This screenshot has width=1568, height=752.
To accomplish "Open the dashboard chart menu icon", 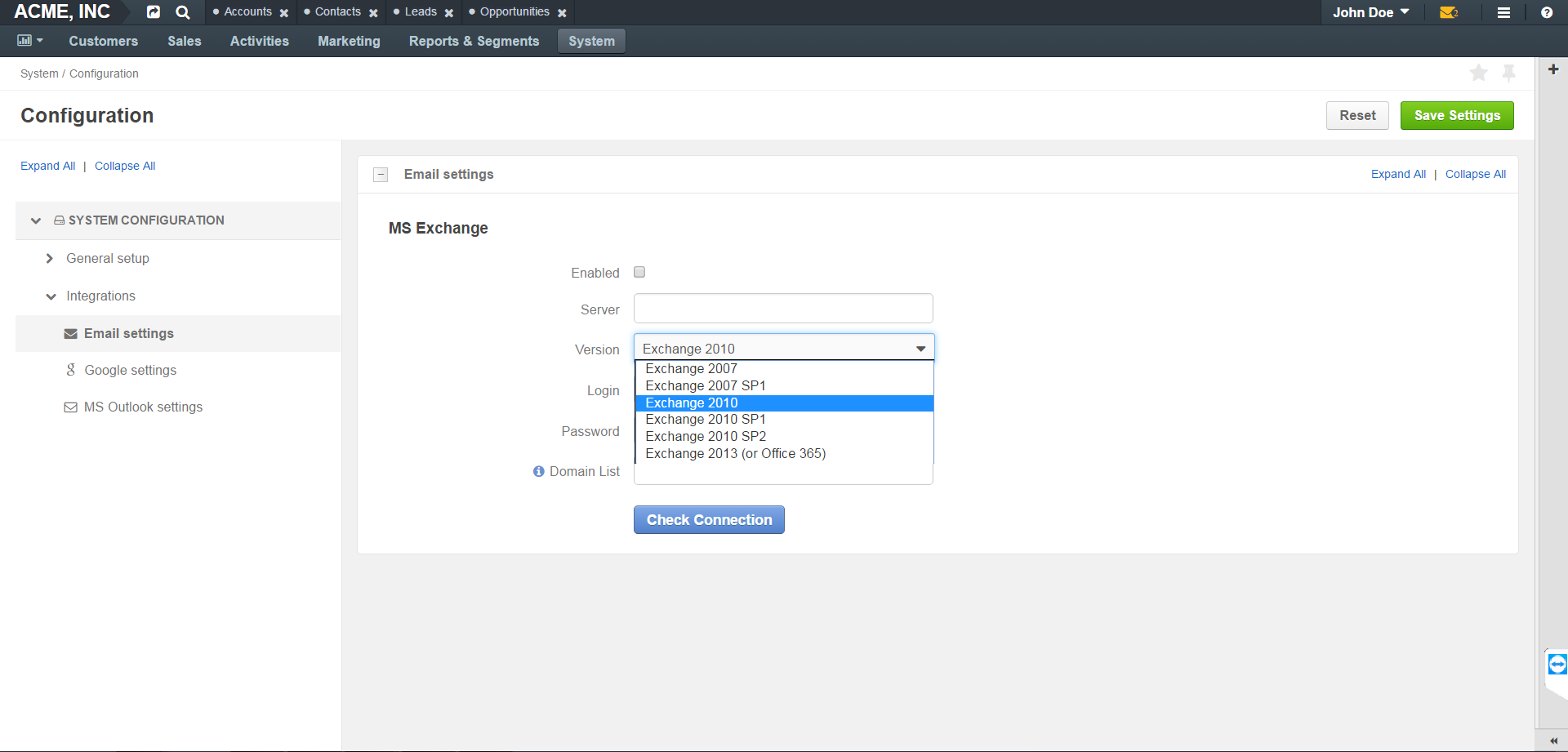I will (x=30, y=40).
